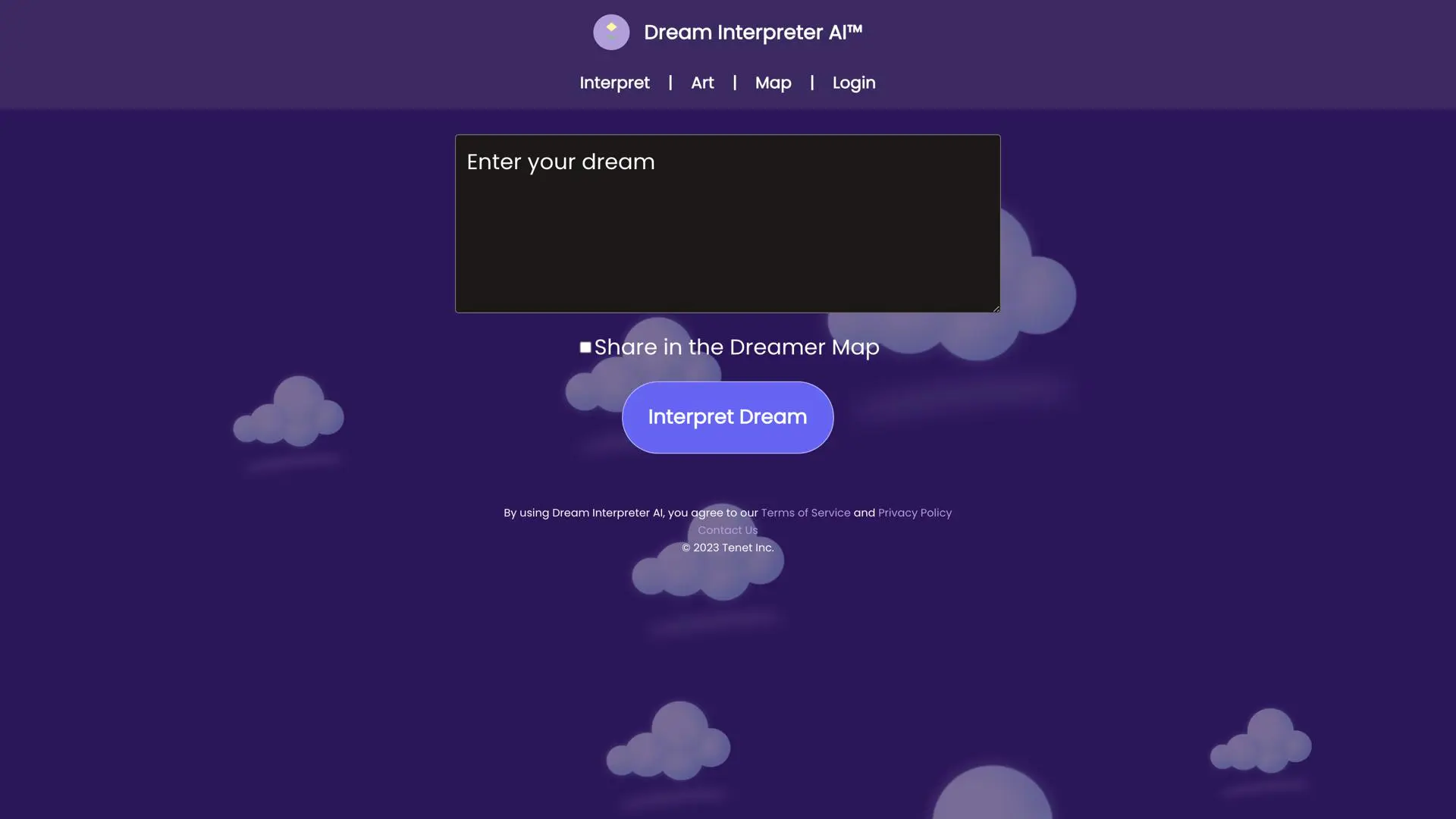Viewport: 1456px width, 819px height.
Task: Click the cloud beneath the copyright line
Action: point(707,560)
